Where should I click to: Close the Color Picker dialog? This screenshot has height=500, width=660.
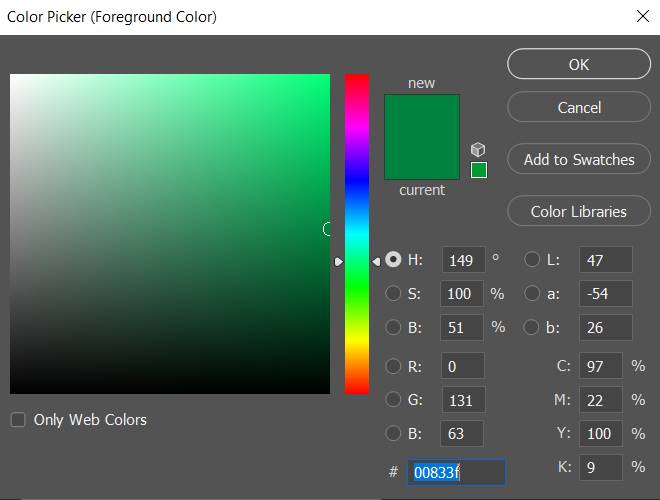pyautogui.click(x=643, y=16)
